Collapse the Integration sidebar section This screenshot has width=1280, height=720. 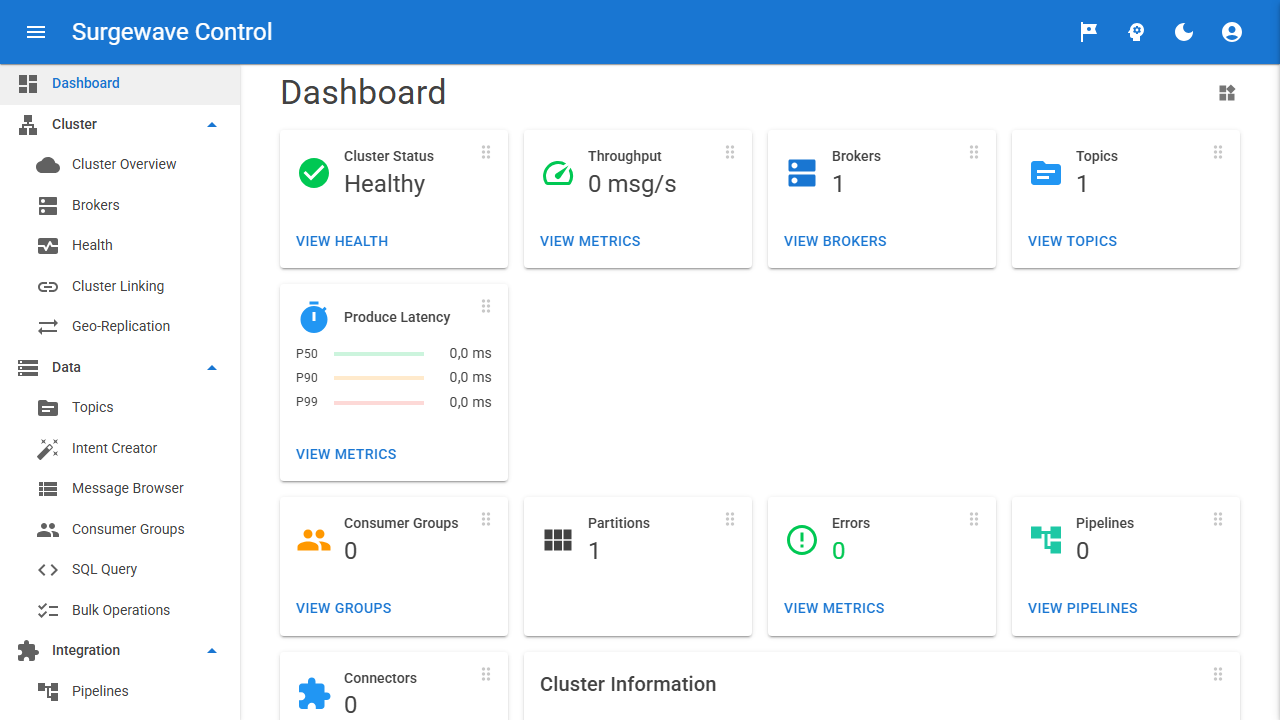[211, 650]
